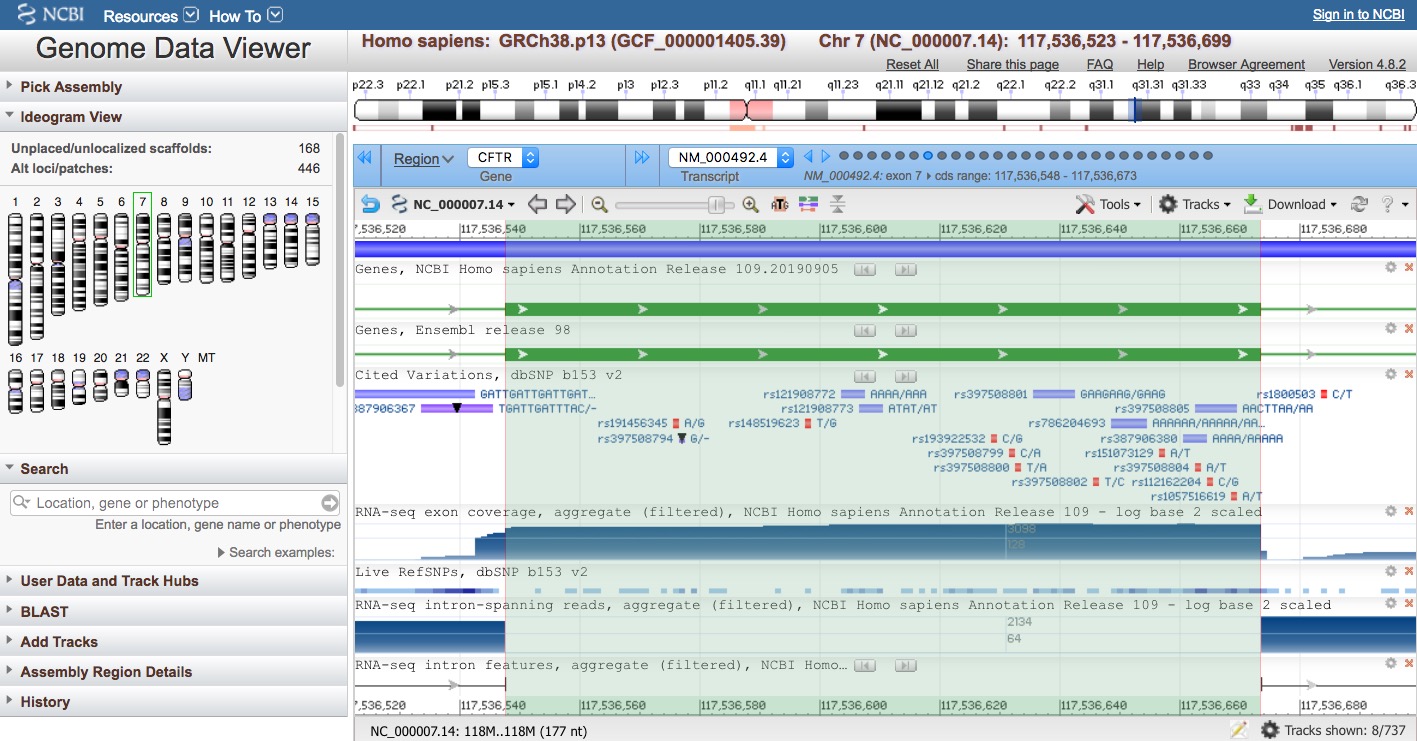Open the FAQ link
This screenshot has width=1417, height=741.
coord(1100,64)
